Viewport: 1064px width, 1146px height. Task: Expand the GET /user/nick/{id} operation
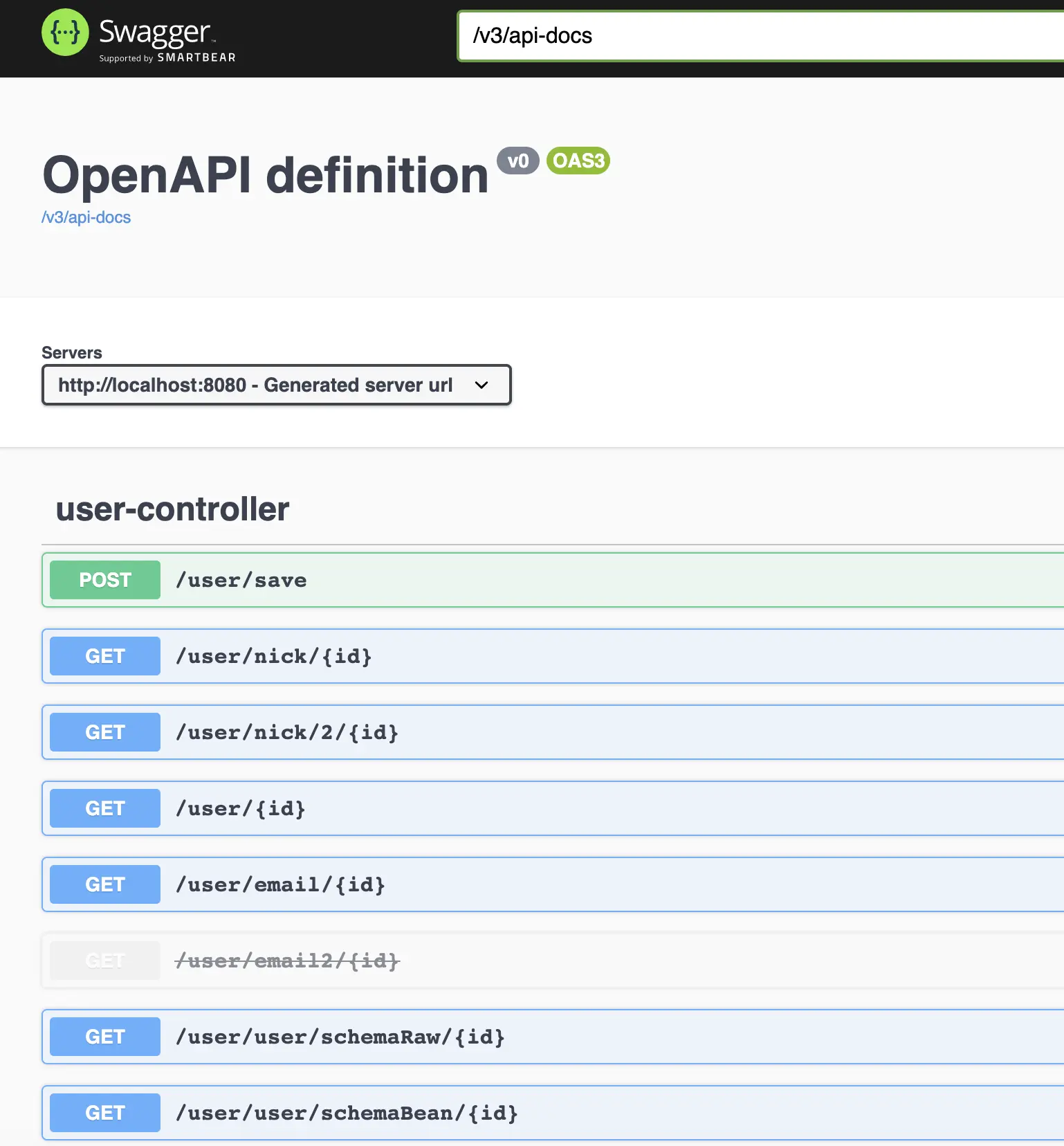[553, 656]
